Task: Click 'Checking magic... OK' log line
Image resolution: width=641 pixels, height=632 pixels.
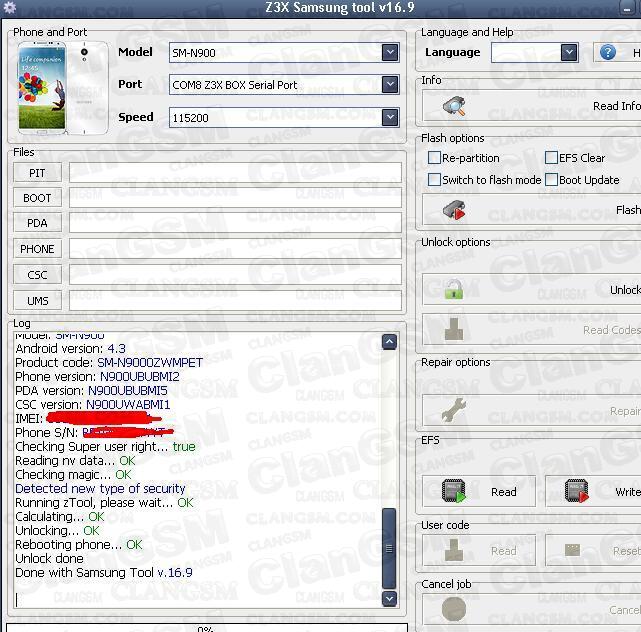Action: tap(73, 475)
